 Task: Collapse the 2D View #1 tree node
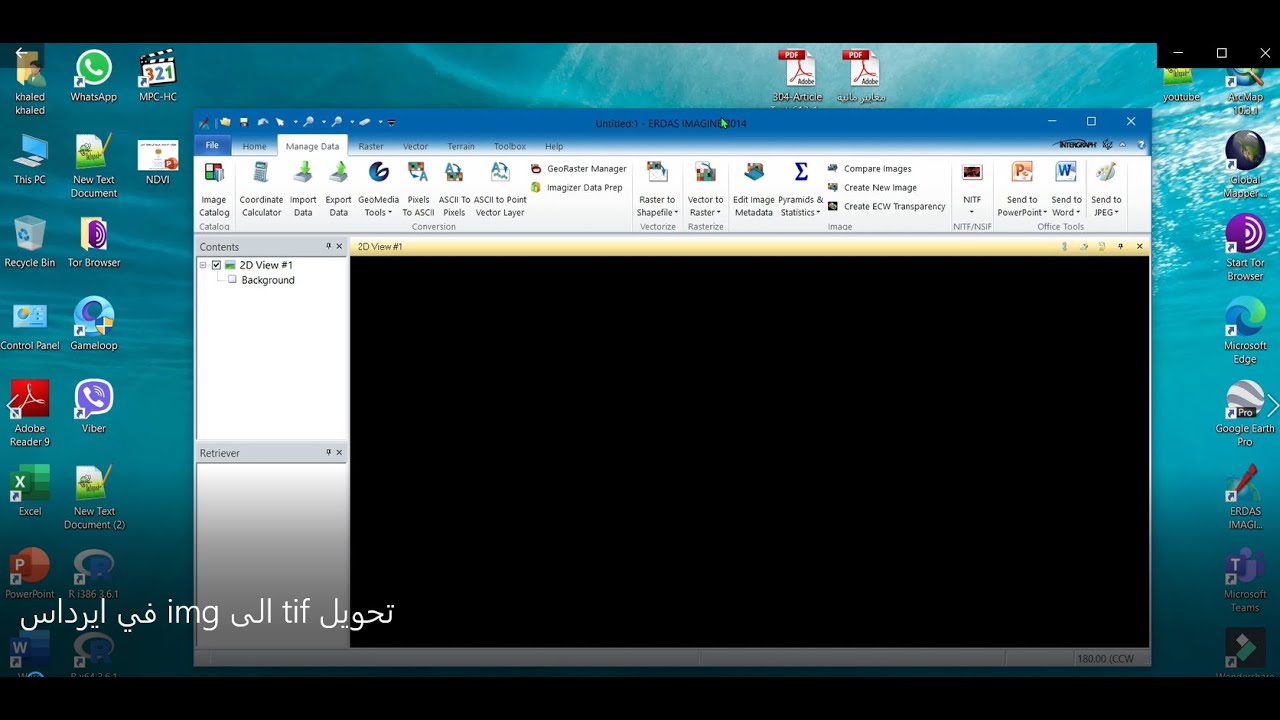(203, 265)
